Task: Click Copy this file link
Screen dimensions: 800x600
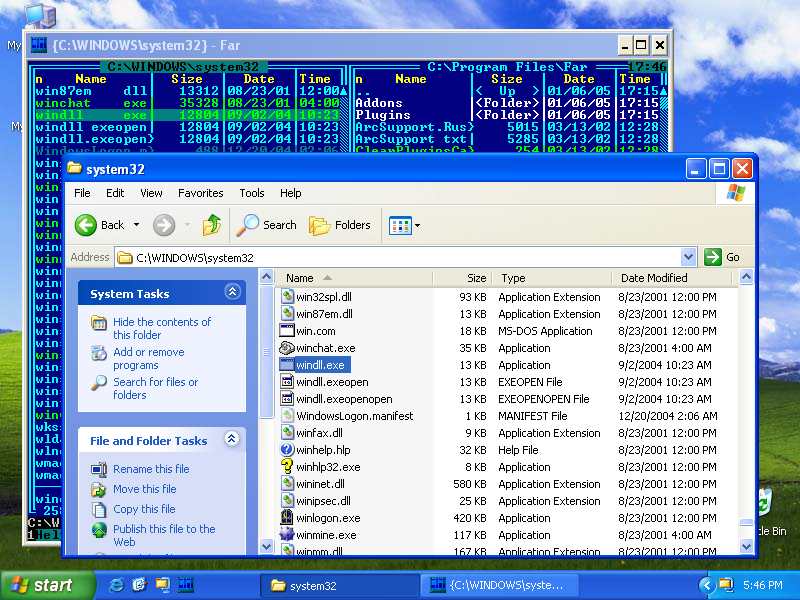Action: pos(144,509)
